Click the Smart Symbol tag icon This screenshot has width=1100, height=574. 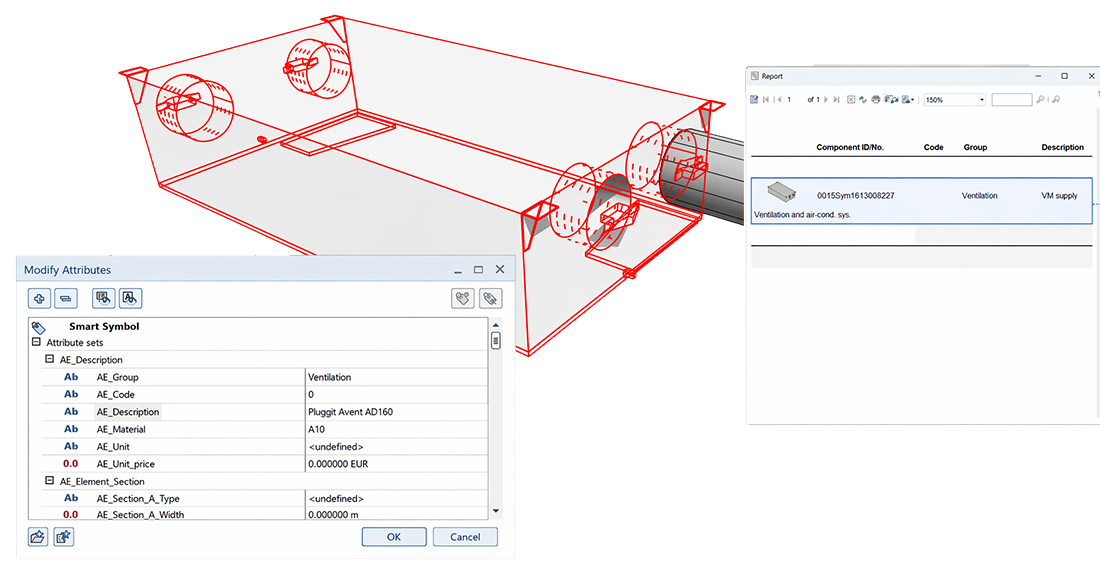point(39,327)
